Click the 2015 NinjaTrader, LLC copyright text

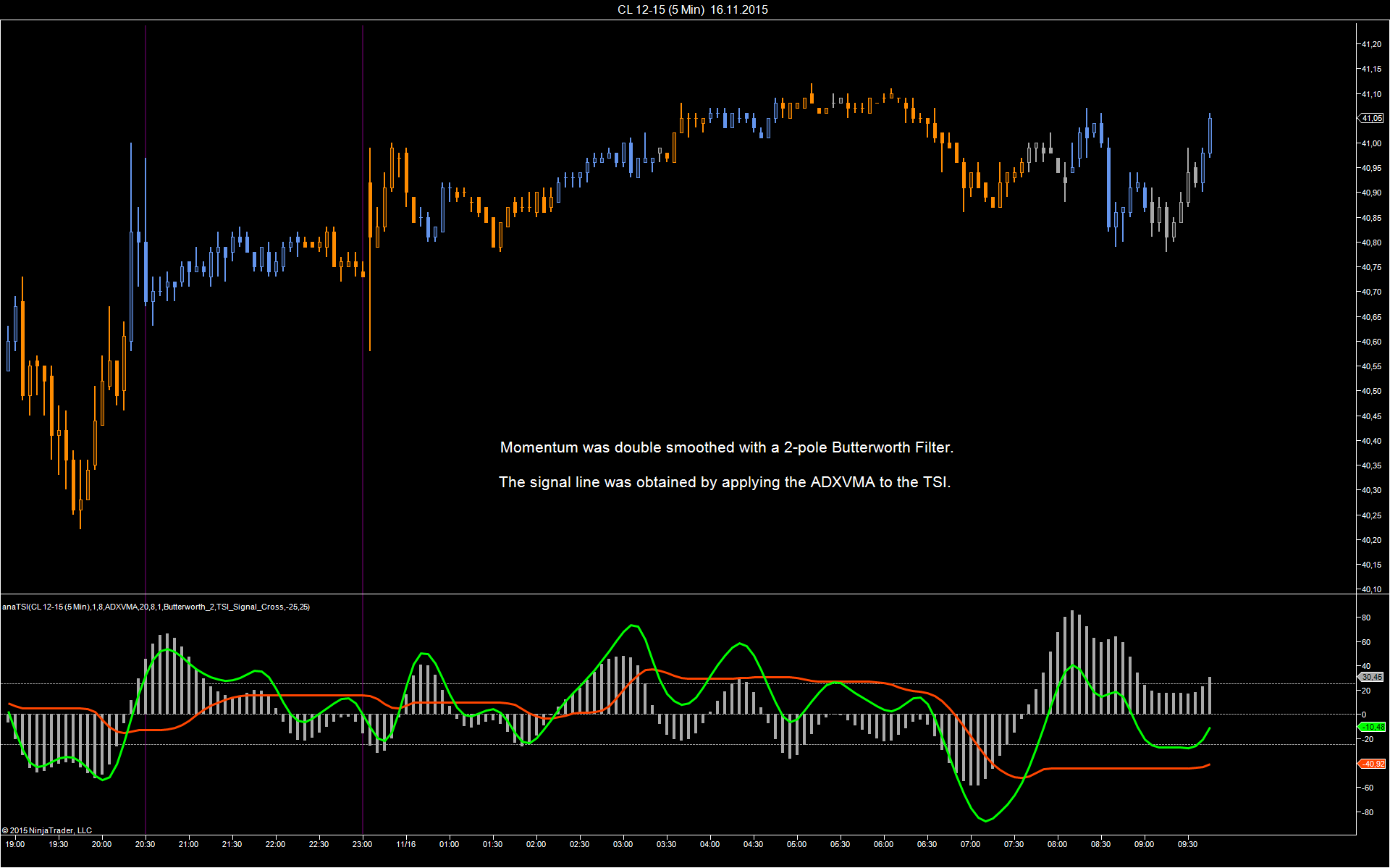[x=47, y=830]
